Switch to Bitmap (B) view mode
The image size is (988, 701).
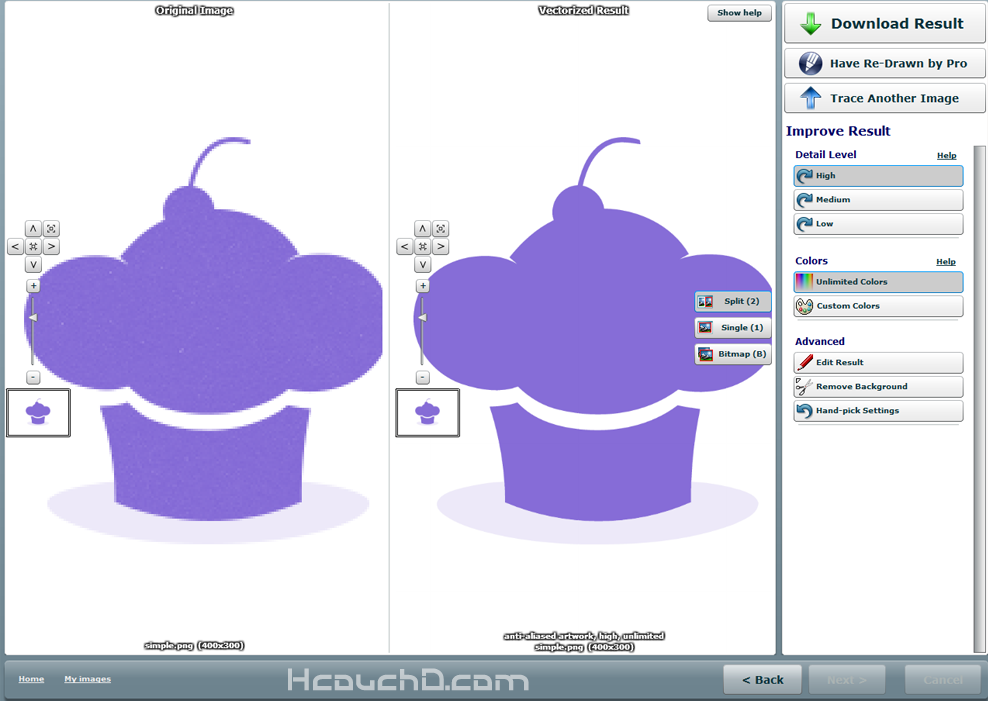[x=732, y=354]
